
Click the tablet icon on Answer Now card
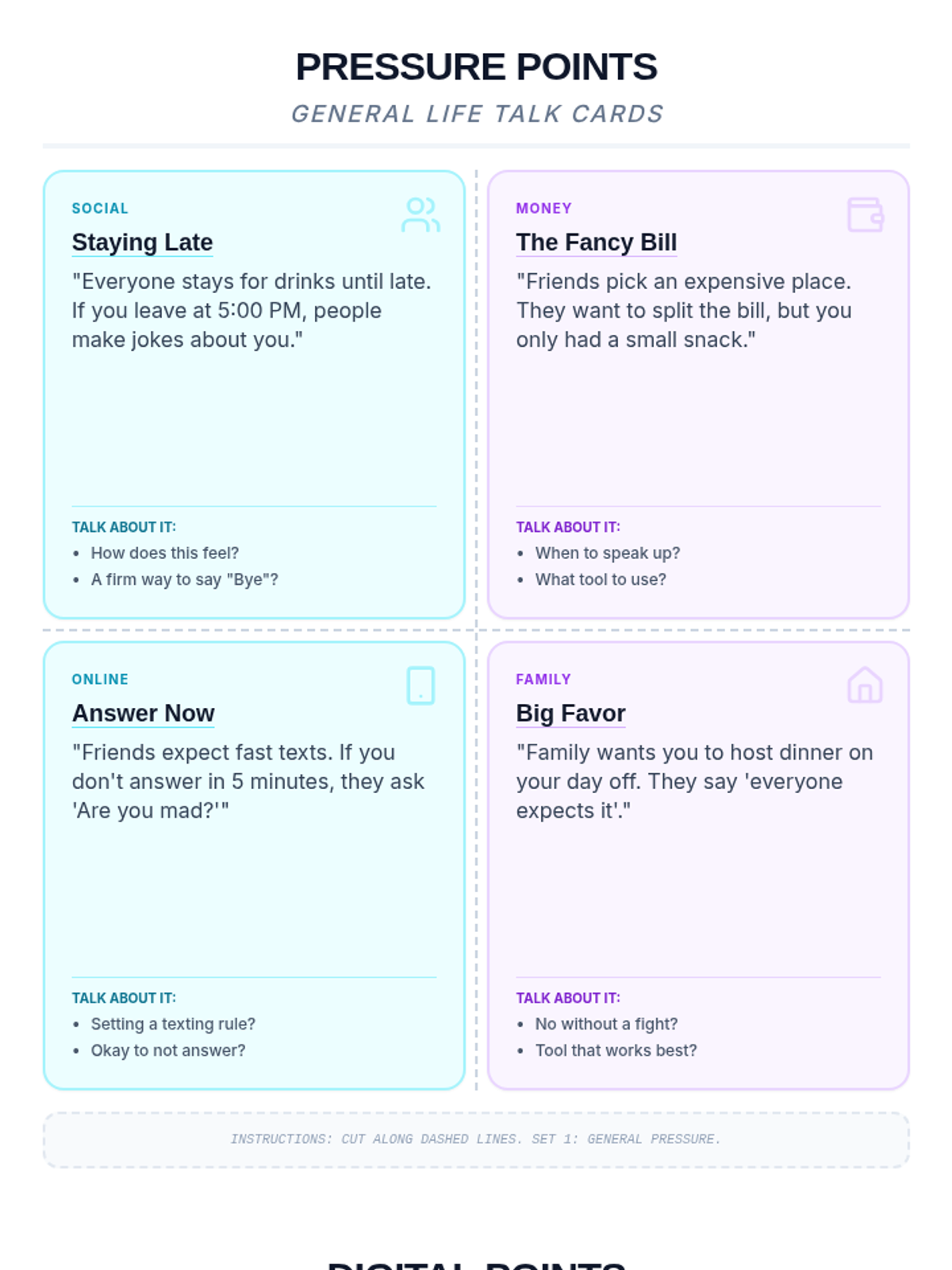coord(420,686)
